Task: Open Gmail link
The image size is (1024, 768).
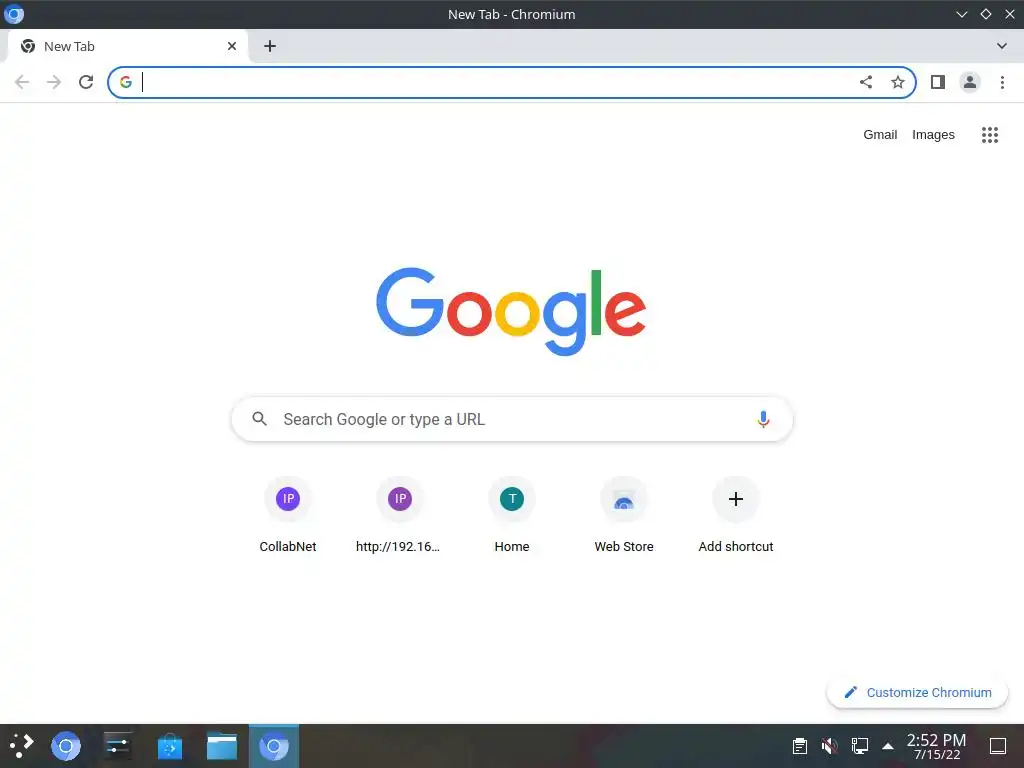Action: point(880,135)
